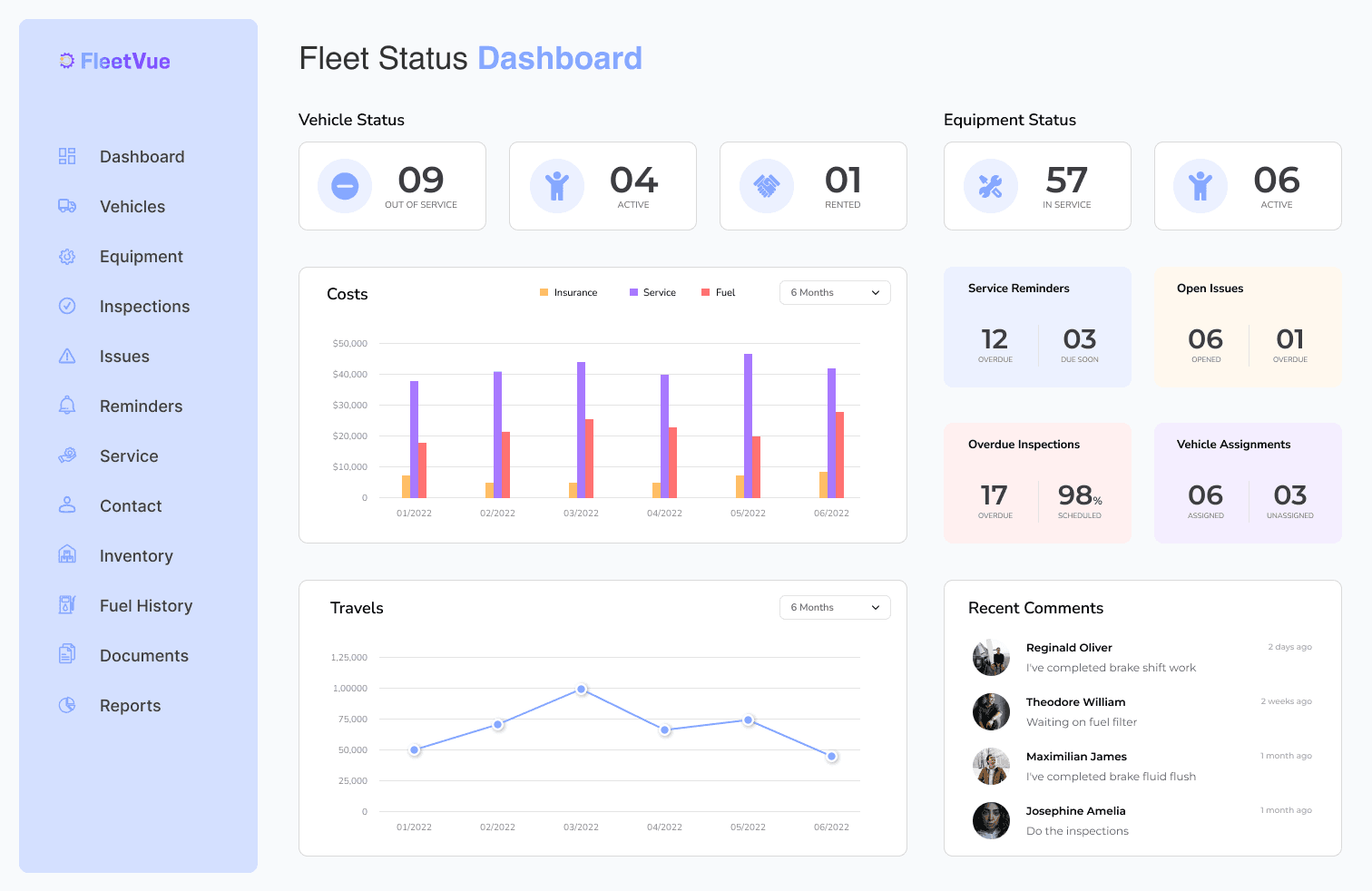Select the Fuel History pump icon
Screen dimensions: 1372x891
[x=67, y=605]
